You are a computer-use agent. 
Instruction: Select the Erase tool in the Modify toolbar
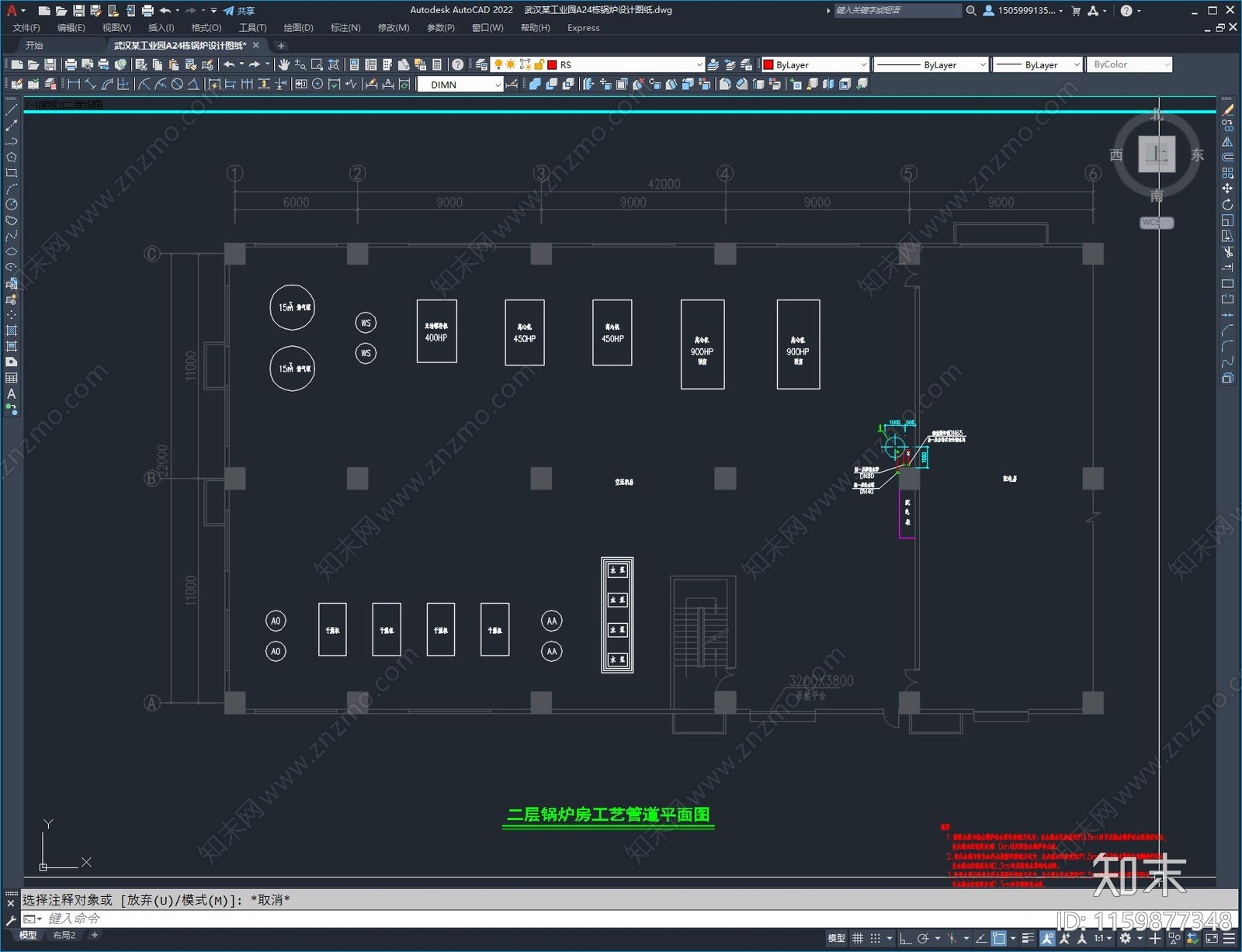1227,110
